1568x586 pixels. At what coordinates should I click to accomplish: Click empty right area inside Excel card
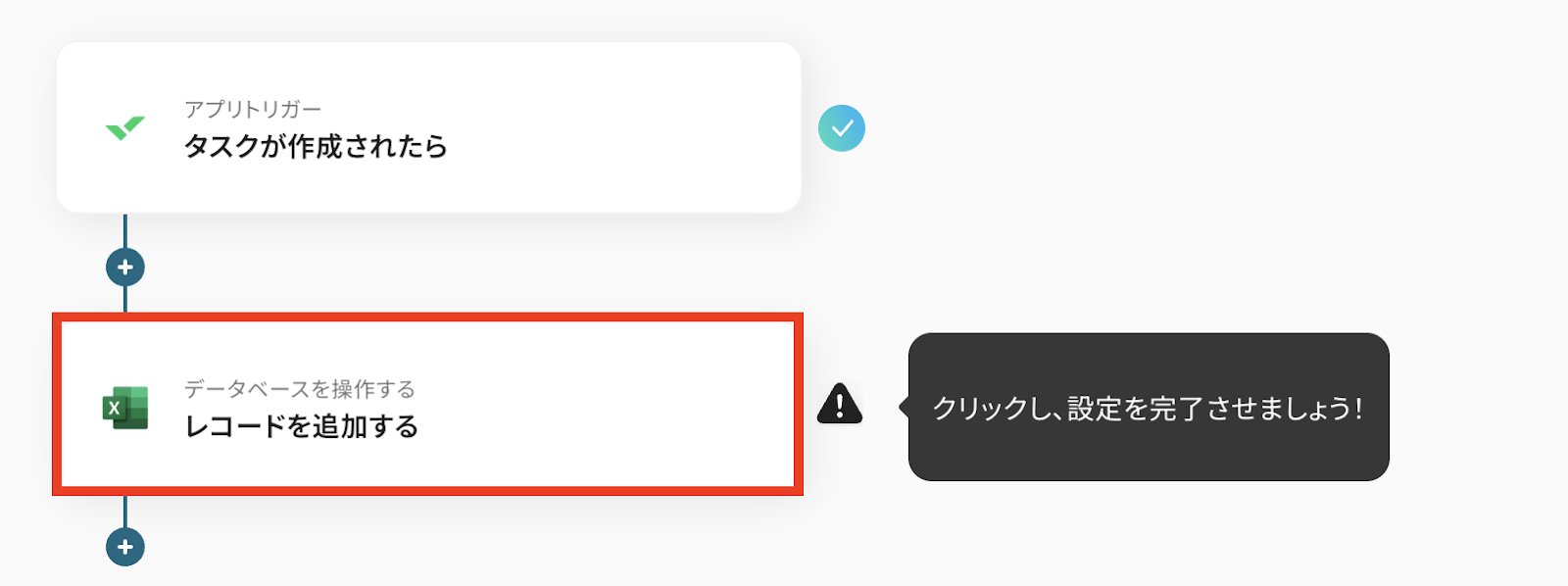(x=637, y=408)
